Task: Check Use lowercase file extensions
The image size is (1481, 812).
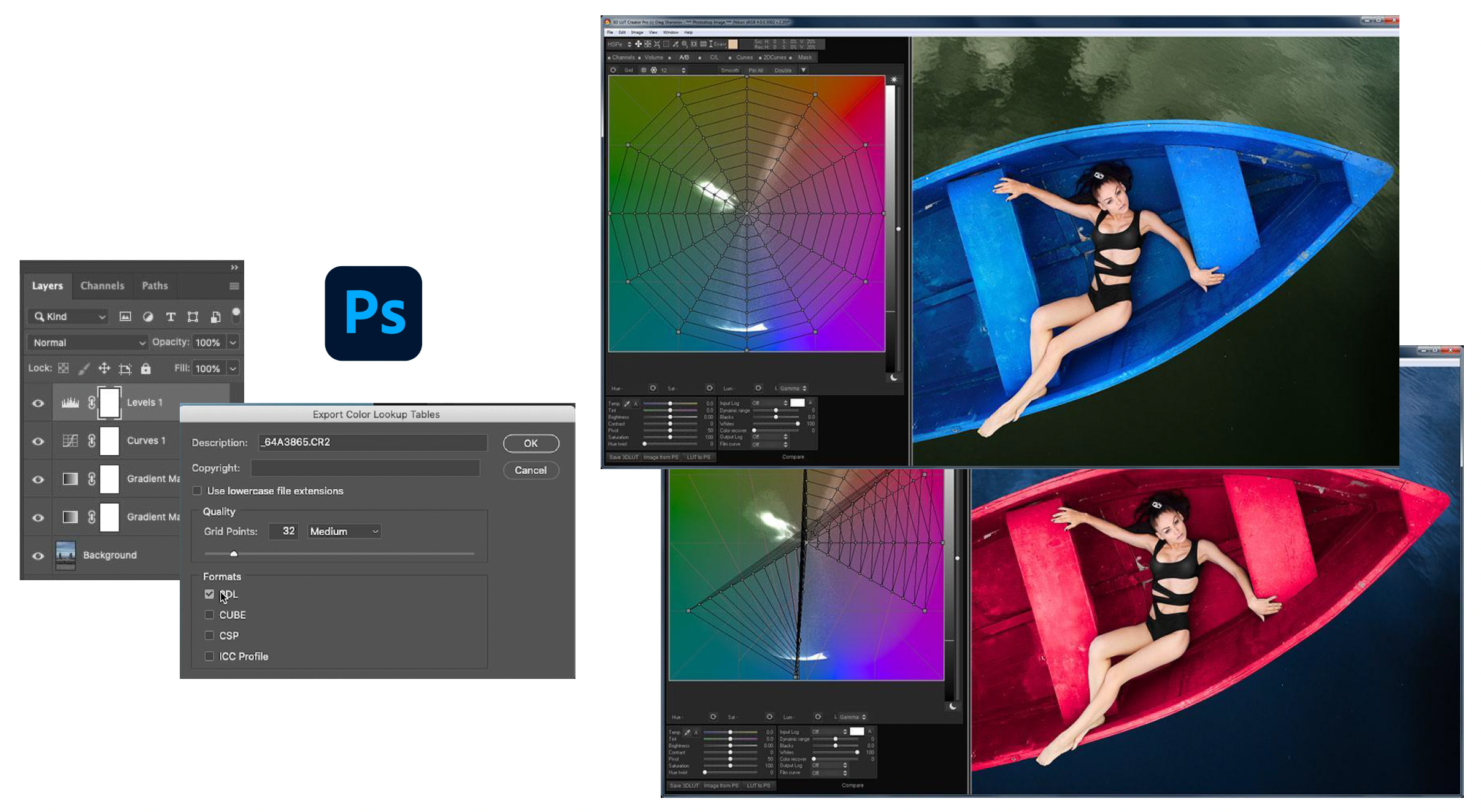Action: click(197, 491)
